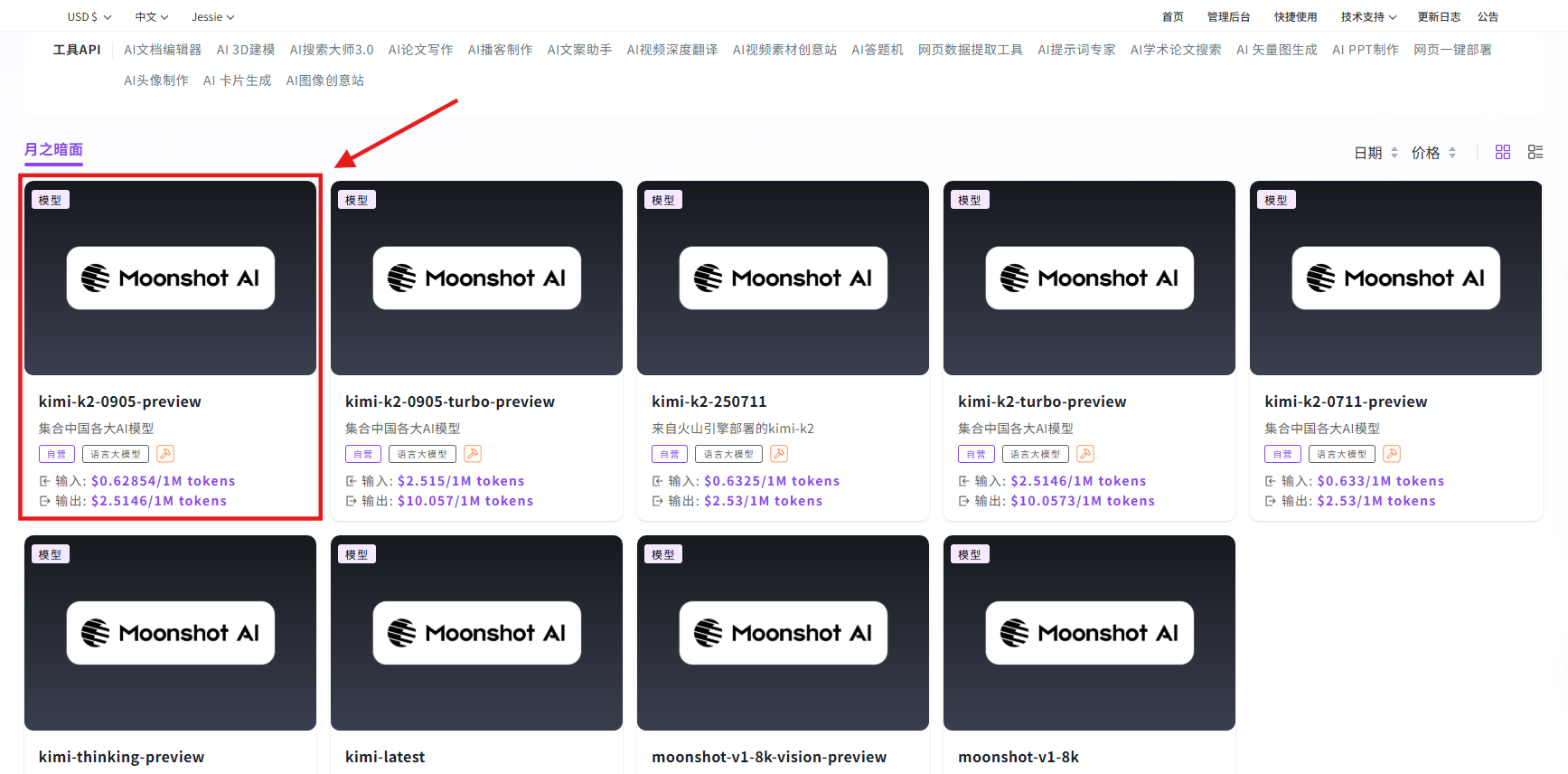The height and width of the screenshot is (774, 1568).
Task: Open the USD $ currency dropdown
Action: point(89,17)
